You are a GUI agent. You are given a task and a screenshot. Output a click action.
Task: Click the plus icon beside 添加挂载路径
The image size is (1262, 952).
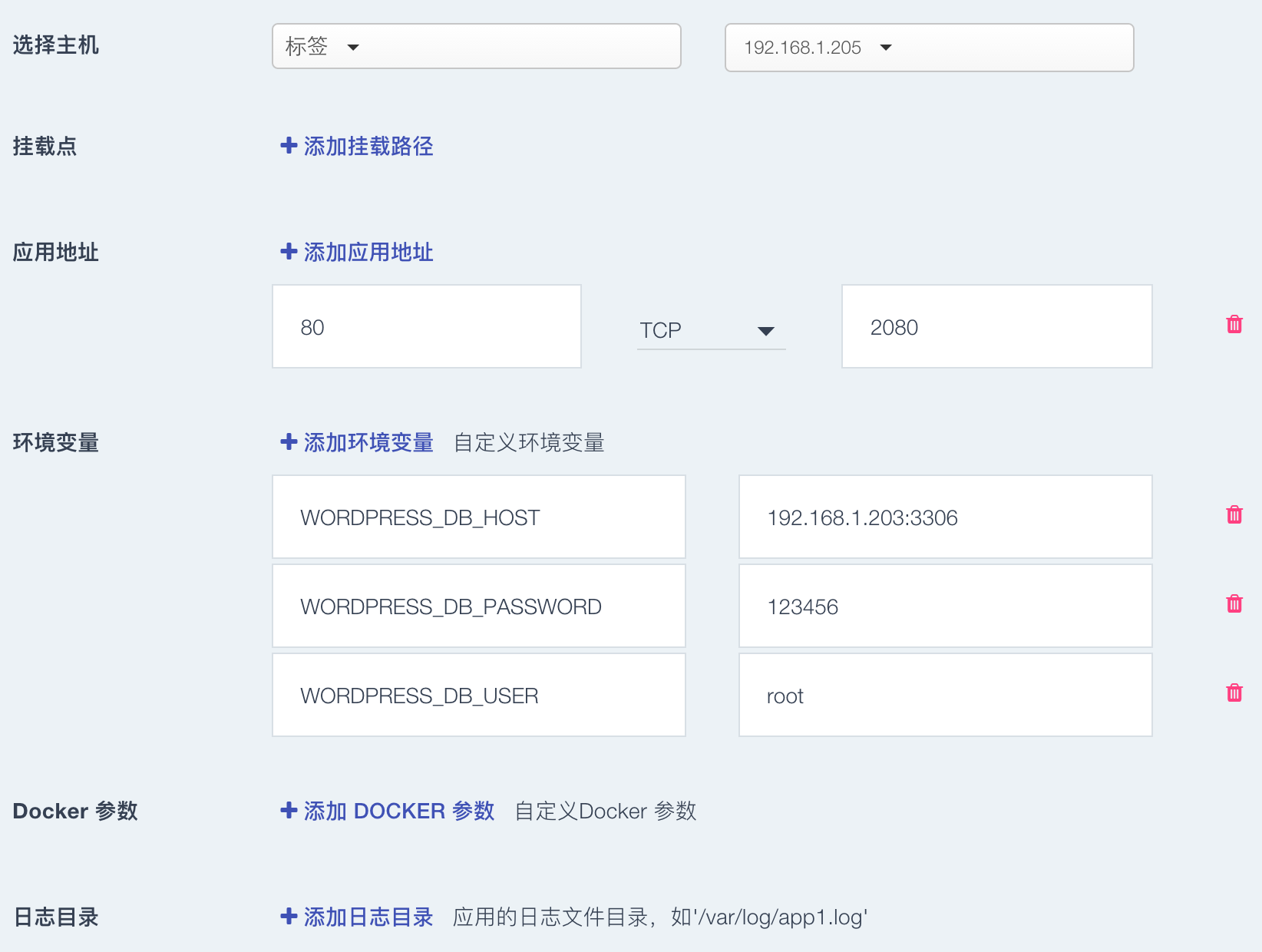(289, 145)
